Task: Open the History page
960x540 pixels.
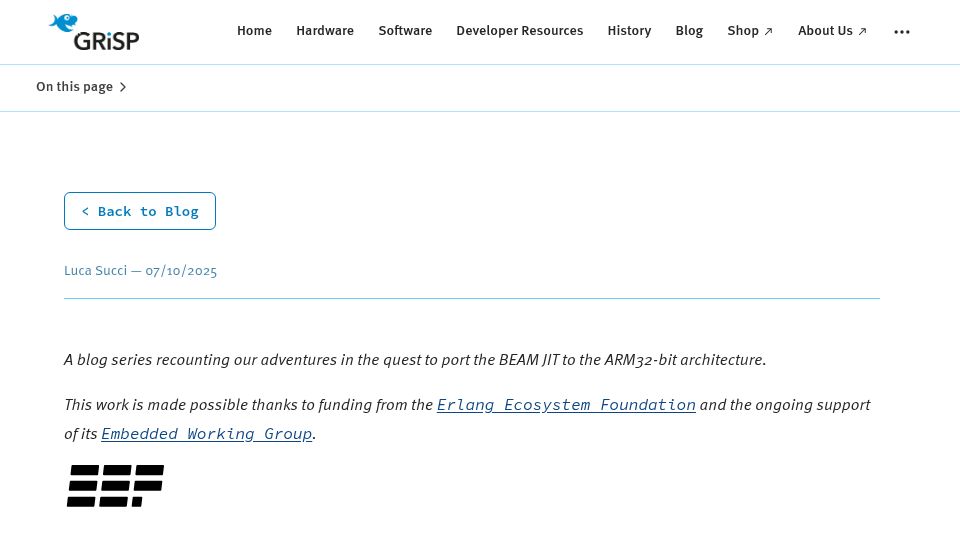Action: 629,31
